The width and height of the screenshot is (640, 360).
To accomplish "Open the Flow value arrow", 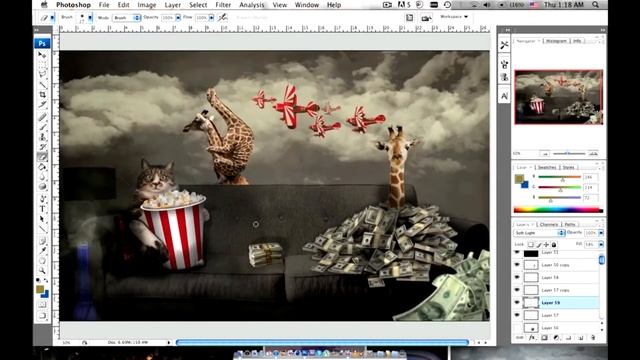I will click(211, 18).
